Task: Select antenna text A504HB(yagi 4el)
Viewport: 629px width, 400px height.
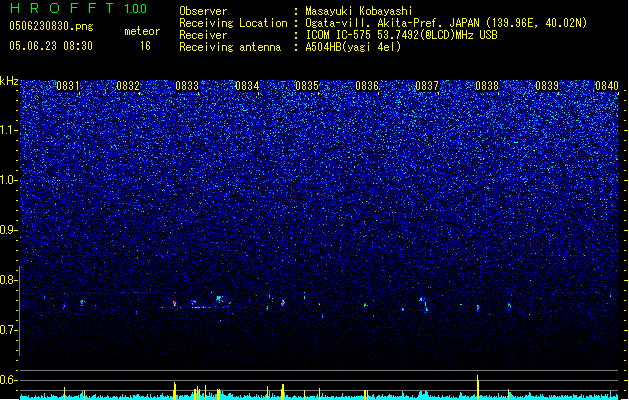Action: pos(353,47)
